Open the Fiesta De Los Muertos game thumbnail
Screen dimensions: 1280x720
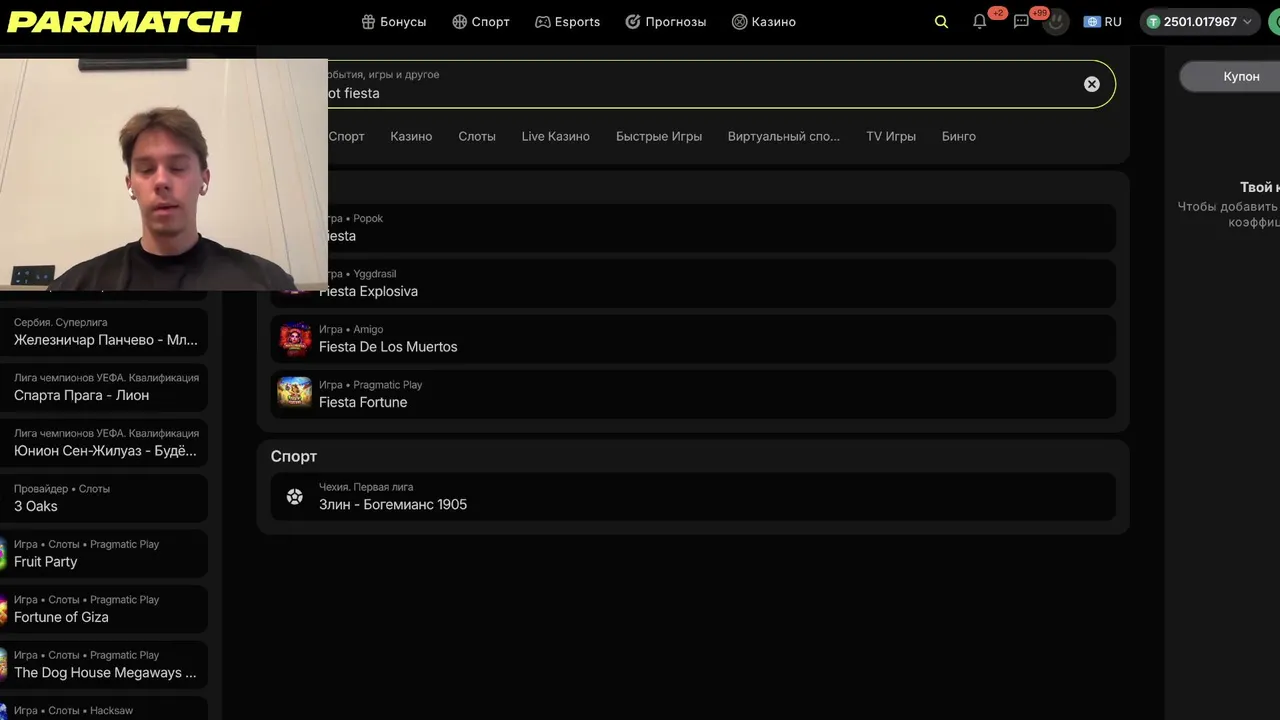(x=294, y=339)
